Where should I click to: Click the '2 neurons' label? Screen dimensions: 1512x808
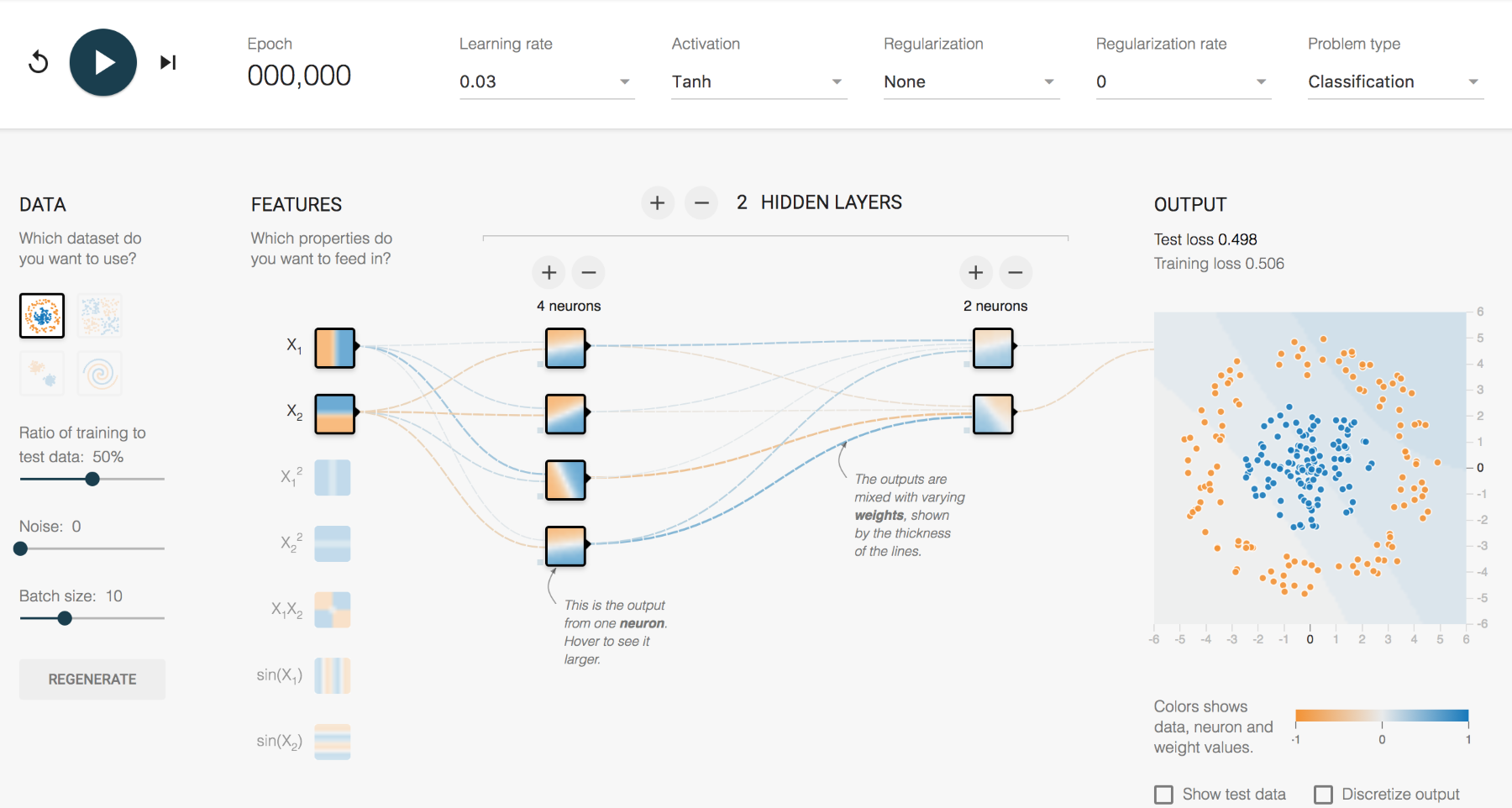point(995,306)
